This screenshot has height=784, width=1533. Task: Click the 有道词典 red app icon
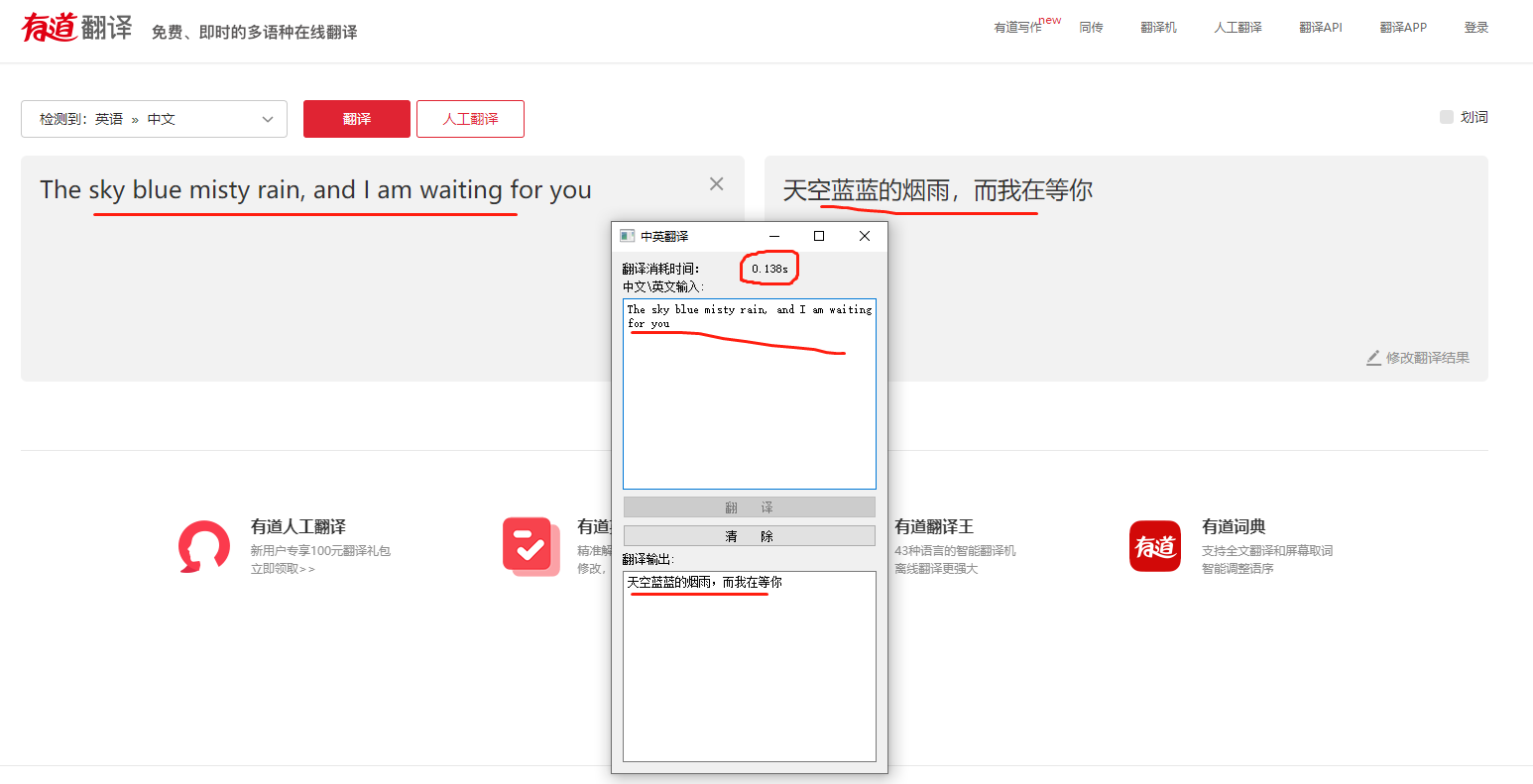[x=1155, y=546]
